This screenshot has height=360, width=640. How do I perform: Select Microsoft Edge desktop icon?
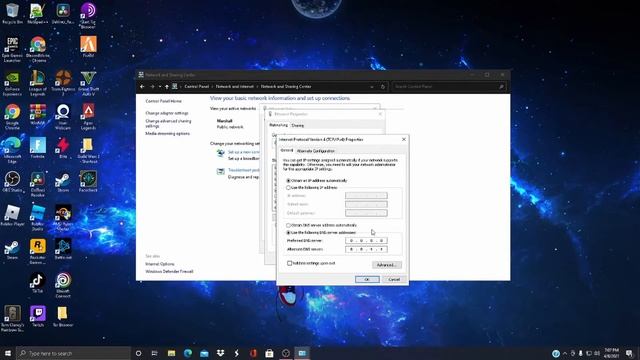click(x=12, y=150)
